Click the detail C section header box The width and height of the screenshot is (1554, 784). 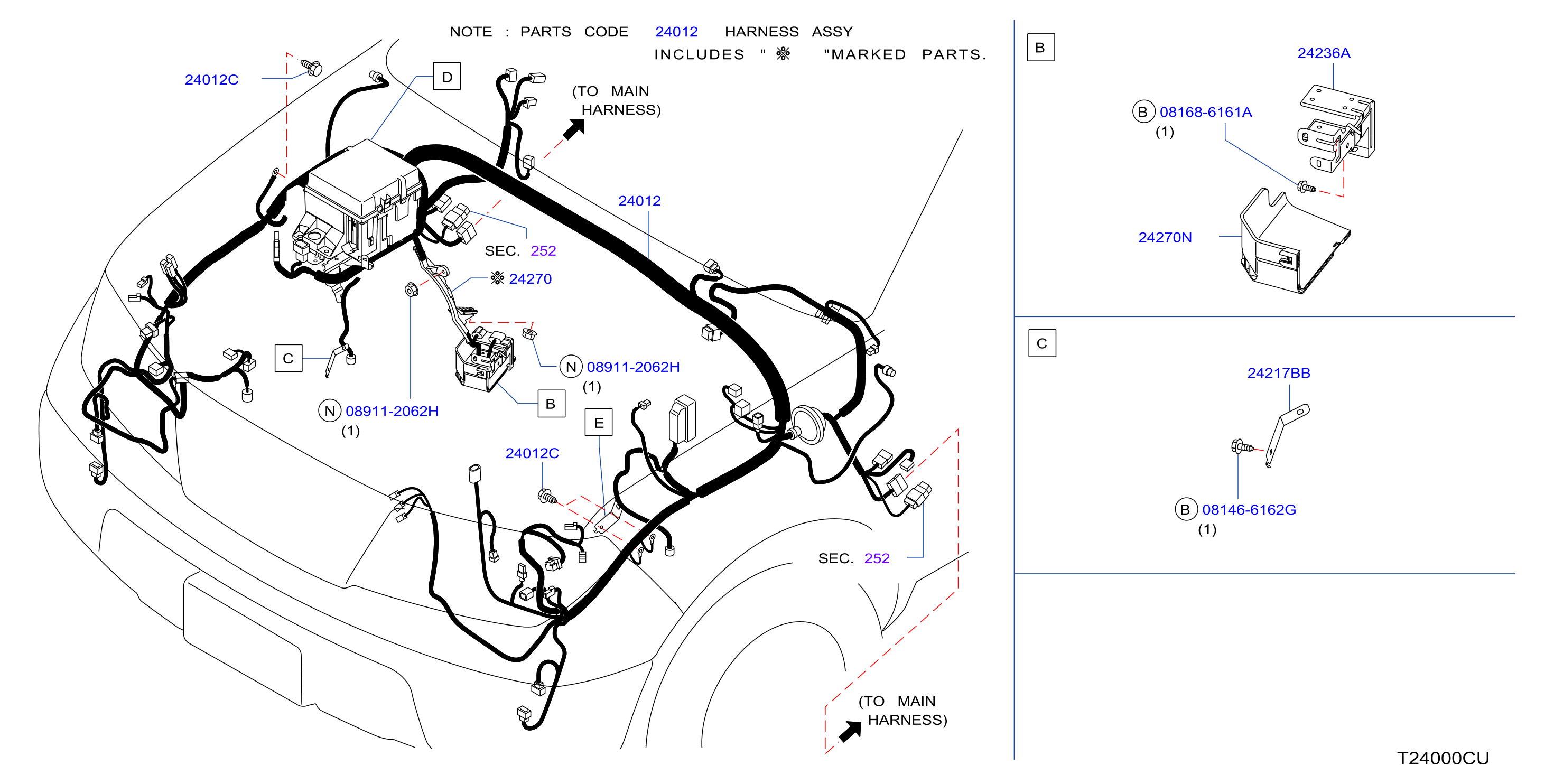[x=1042, y=343]
